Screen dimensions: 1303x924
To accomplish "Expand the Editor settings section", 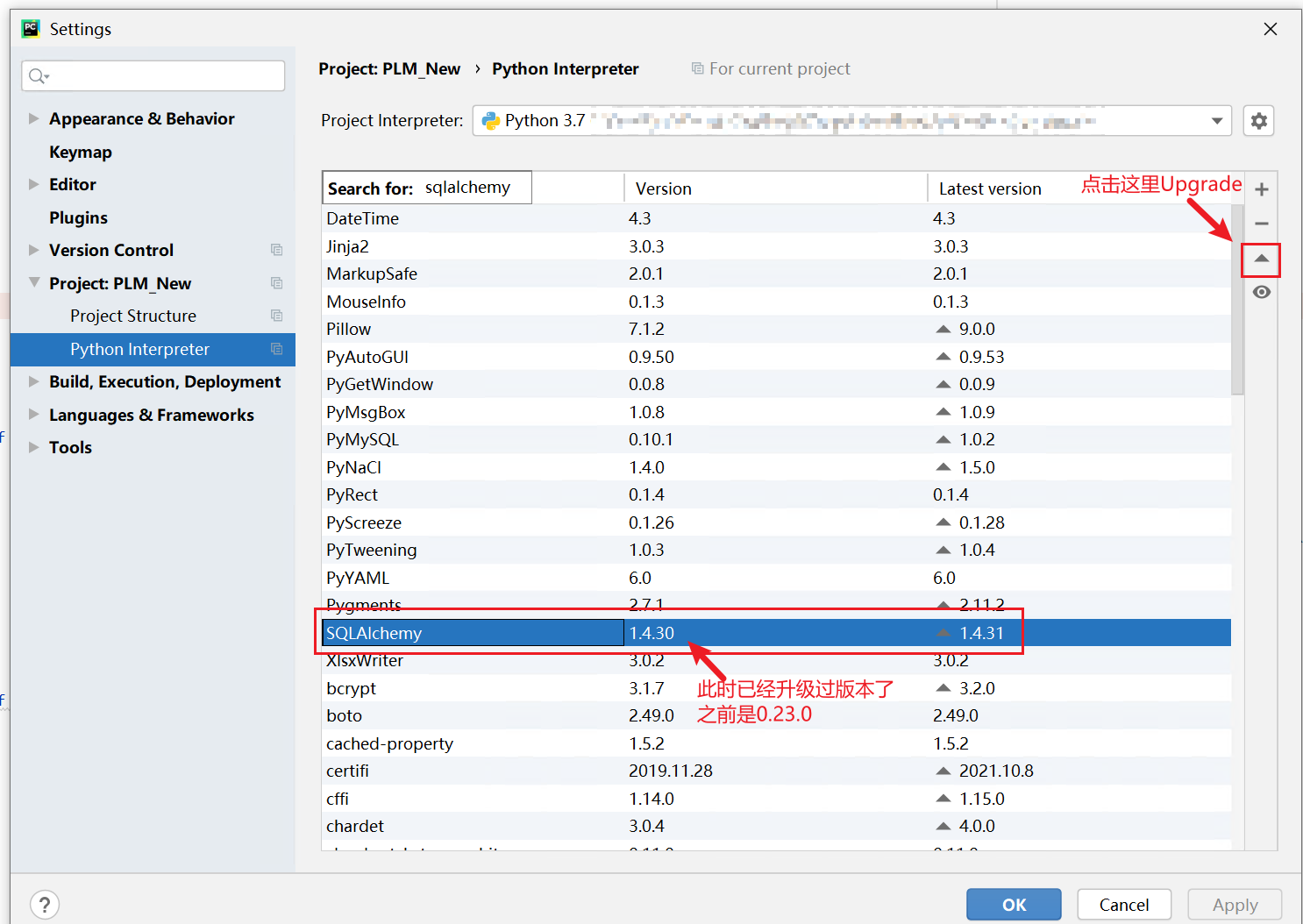I will click(x=33, y=184).
